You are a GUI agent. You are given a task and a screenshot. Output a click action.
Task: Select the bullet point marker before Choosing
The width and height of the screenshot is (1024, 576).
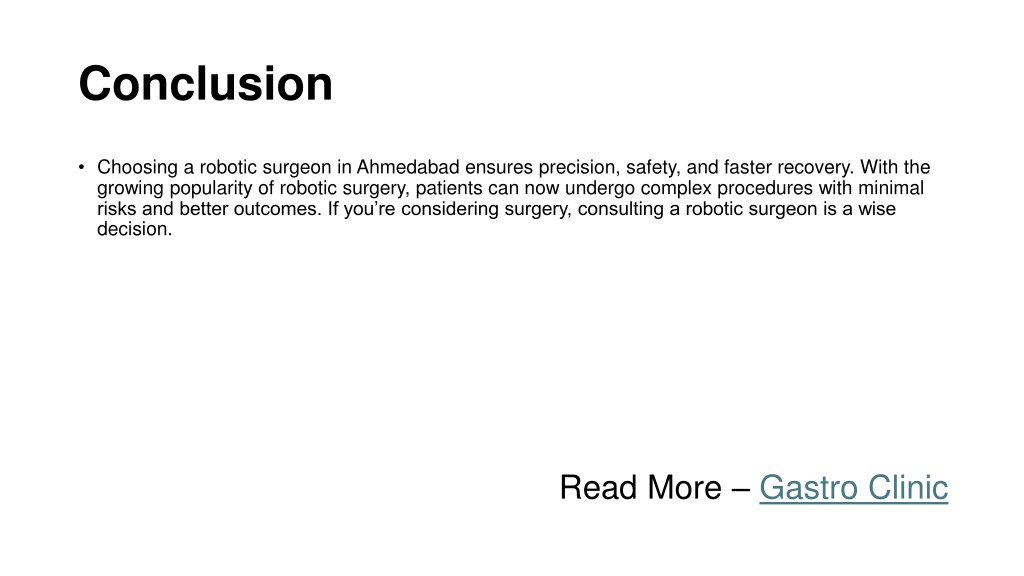tap(82, 167)
